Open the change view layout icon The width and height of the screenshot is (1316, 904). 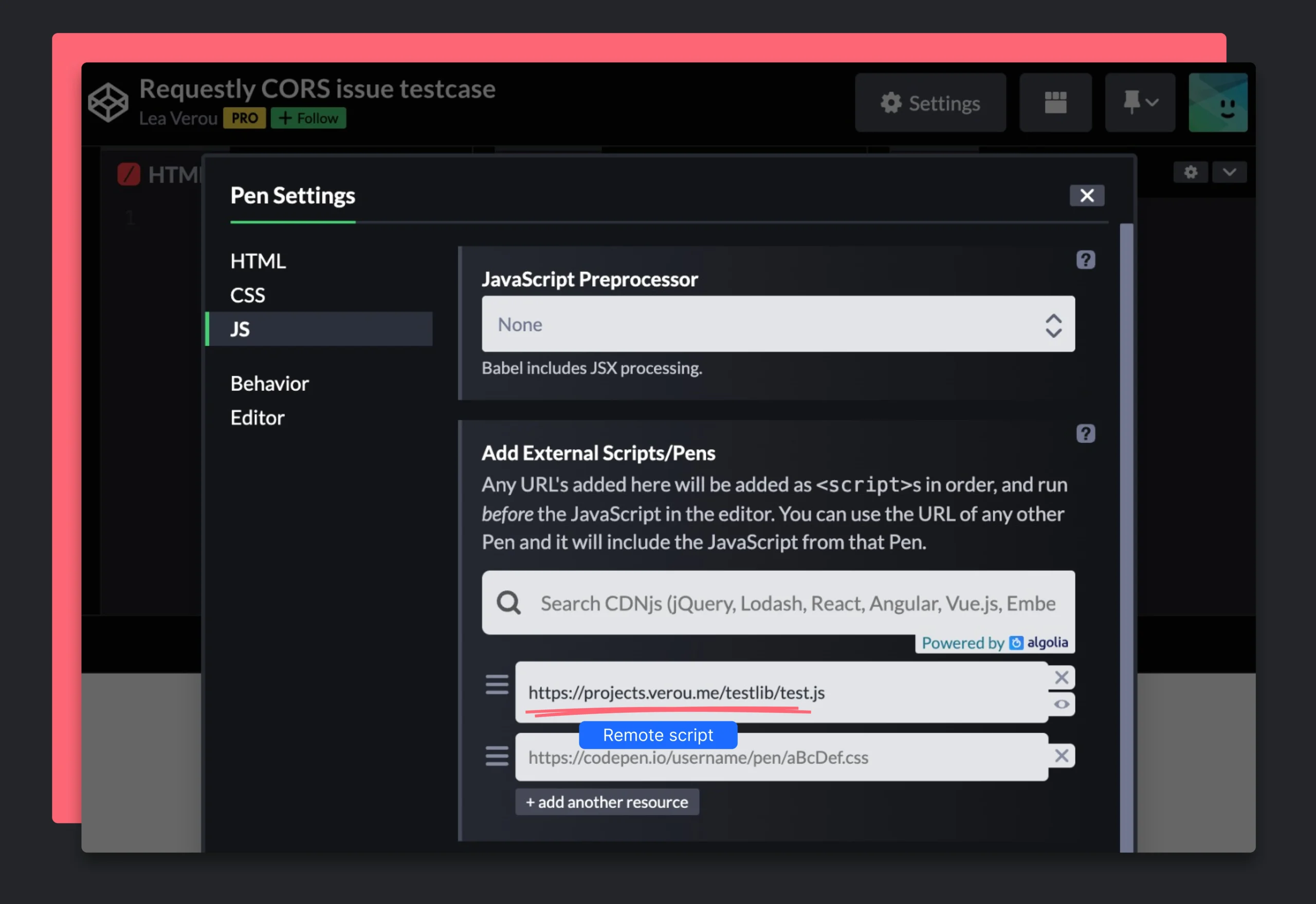(x=1055, y=102)
